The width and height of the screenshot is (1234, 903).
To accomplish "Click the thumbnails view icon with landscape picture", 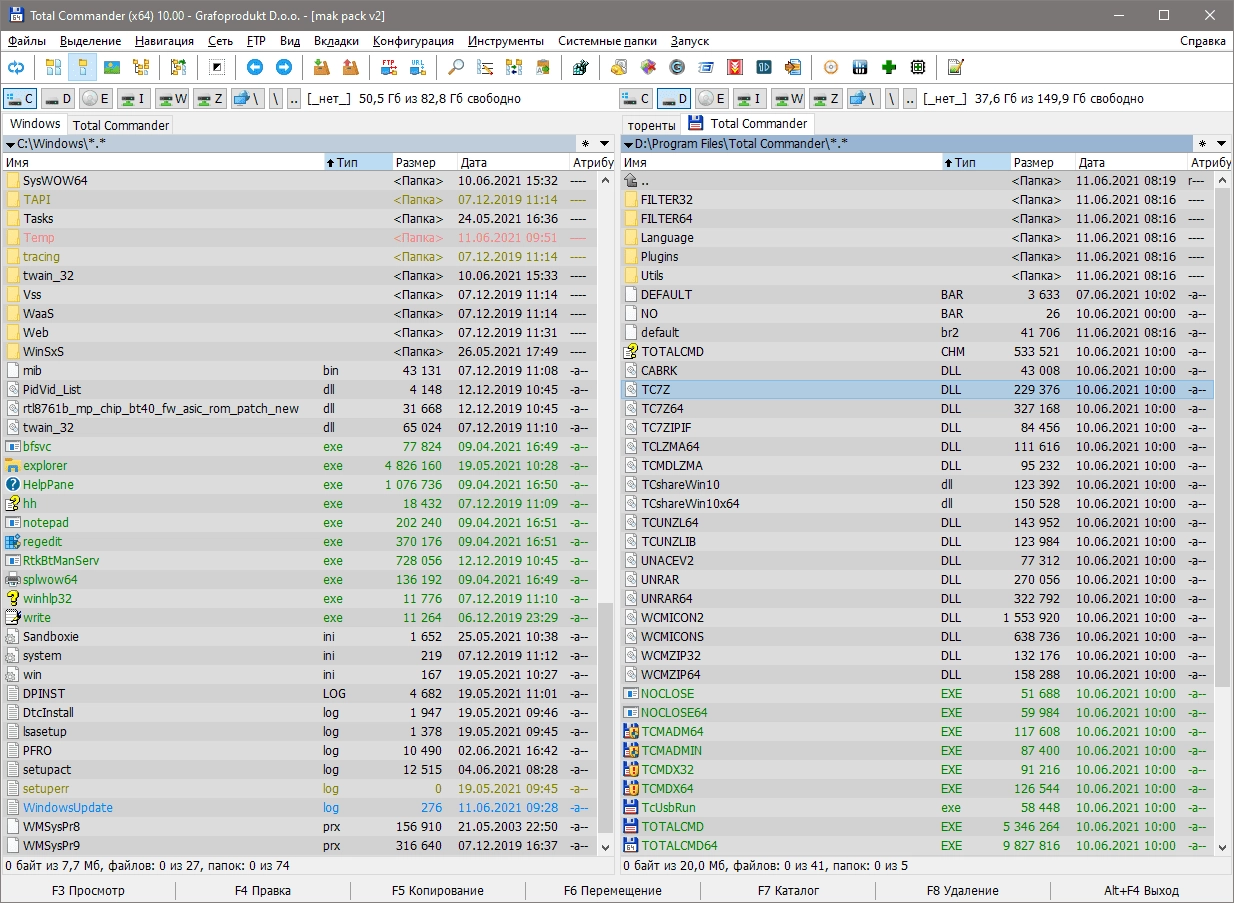I will 112,67.
